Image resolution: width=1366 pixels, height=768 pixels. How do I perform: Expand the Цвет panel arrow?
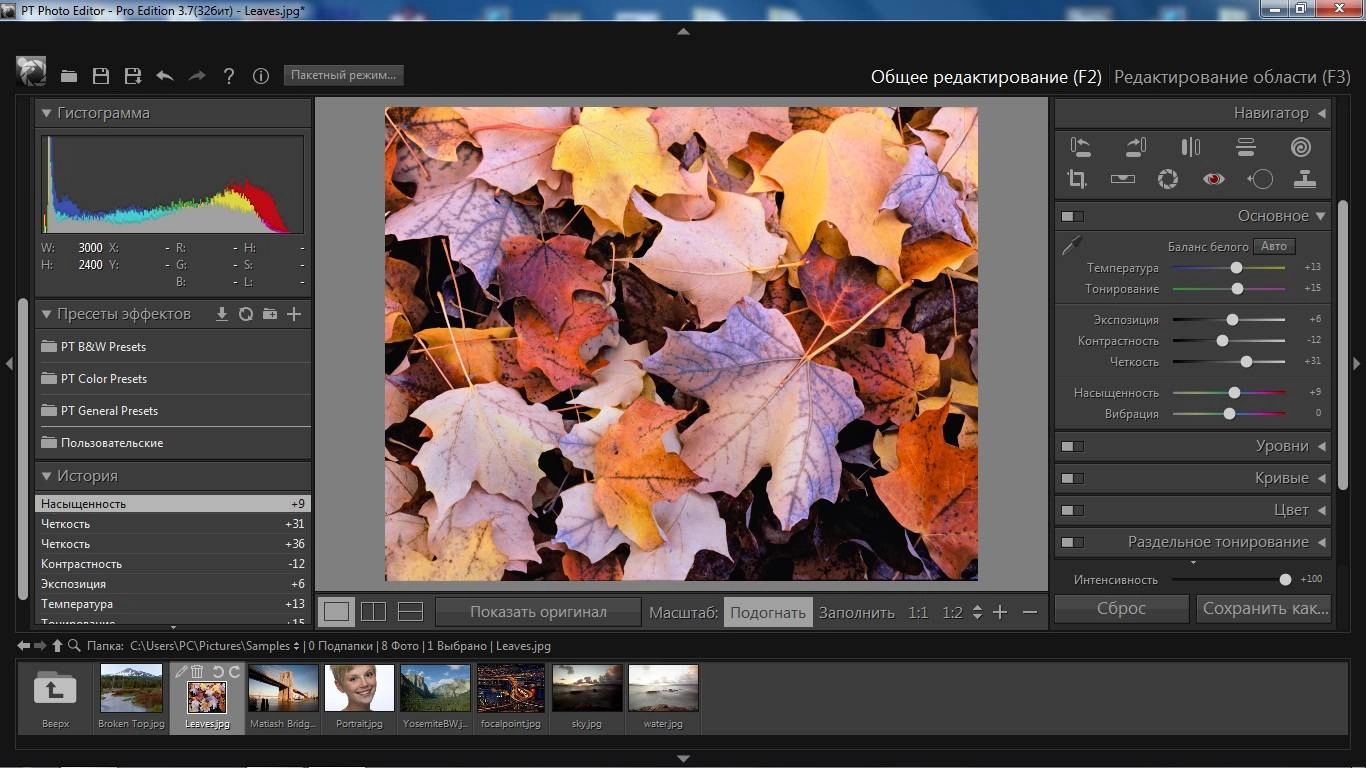1321,510
